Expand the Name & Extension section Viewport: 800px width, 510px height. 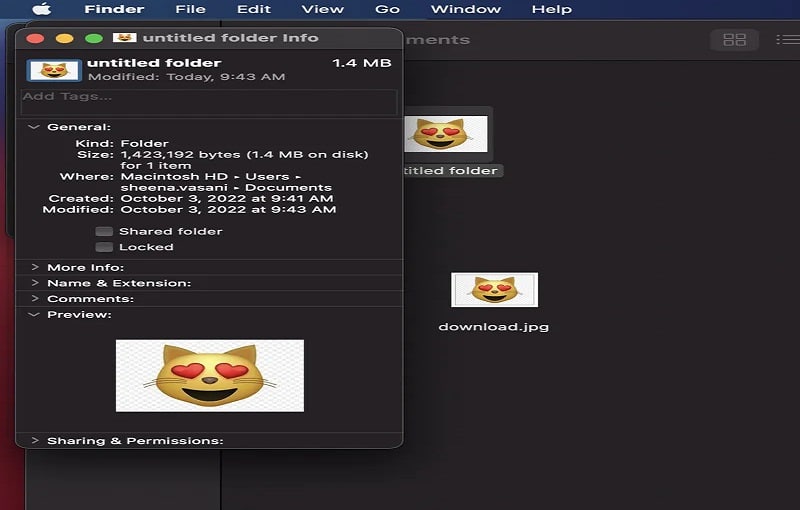click(x=34, y=283)
